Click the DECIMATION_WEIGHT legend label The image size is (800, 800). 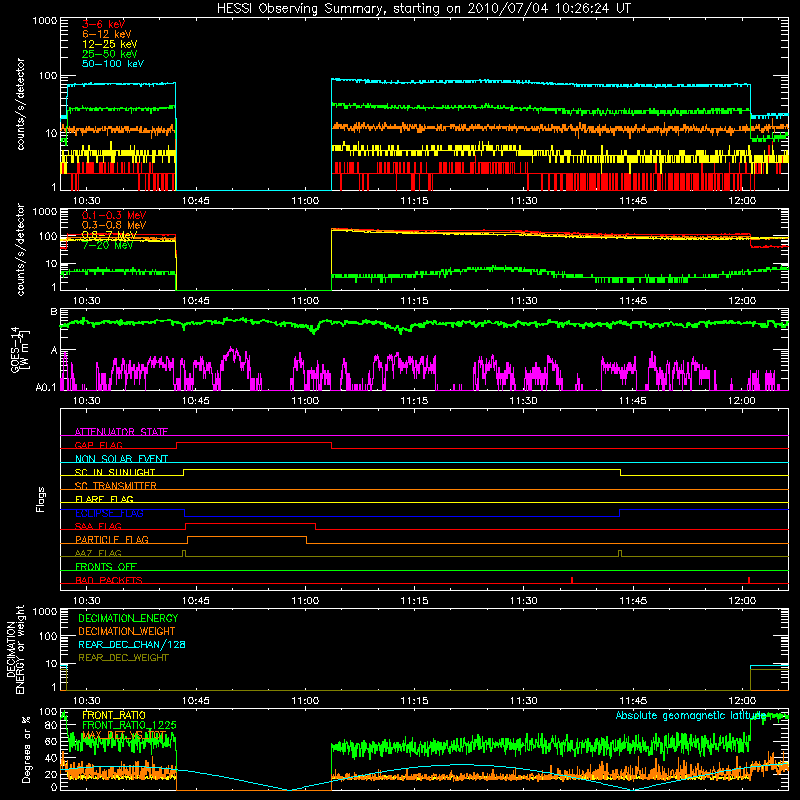127,631
